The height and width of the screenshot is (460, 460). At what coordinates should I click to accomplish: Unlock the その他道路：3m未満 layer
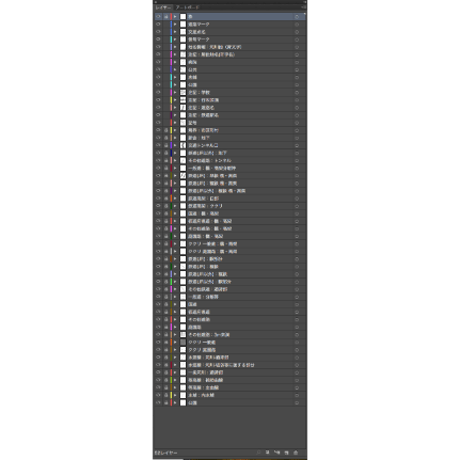166,335
